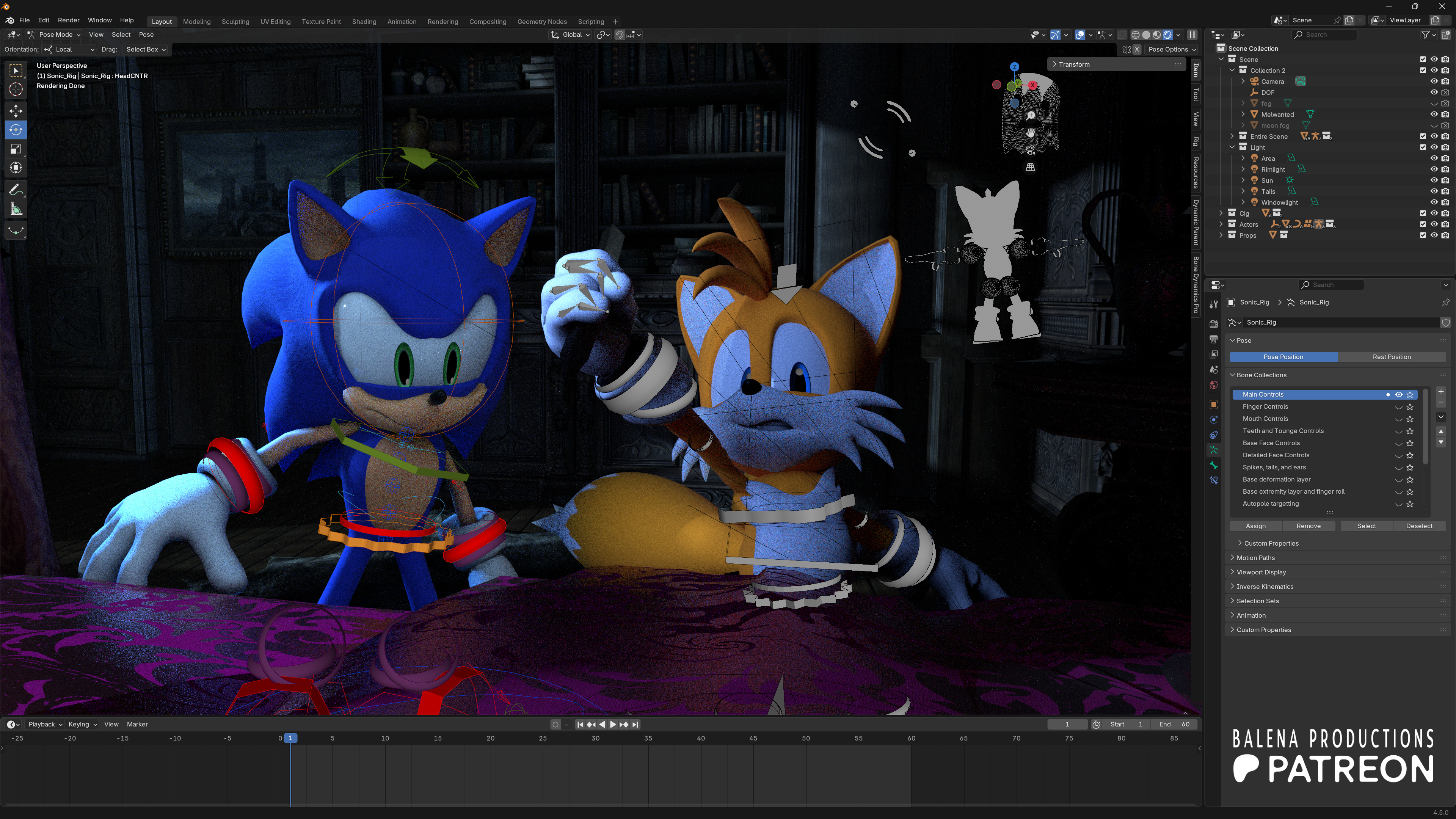Select the combined Transform tool
1456x819 pixels.
pos(16,168)
